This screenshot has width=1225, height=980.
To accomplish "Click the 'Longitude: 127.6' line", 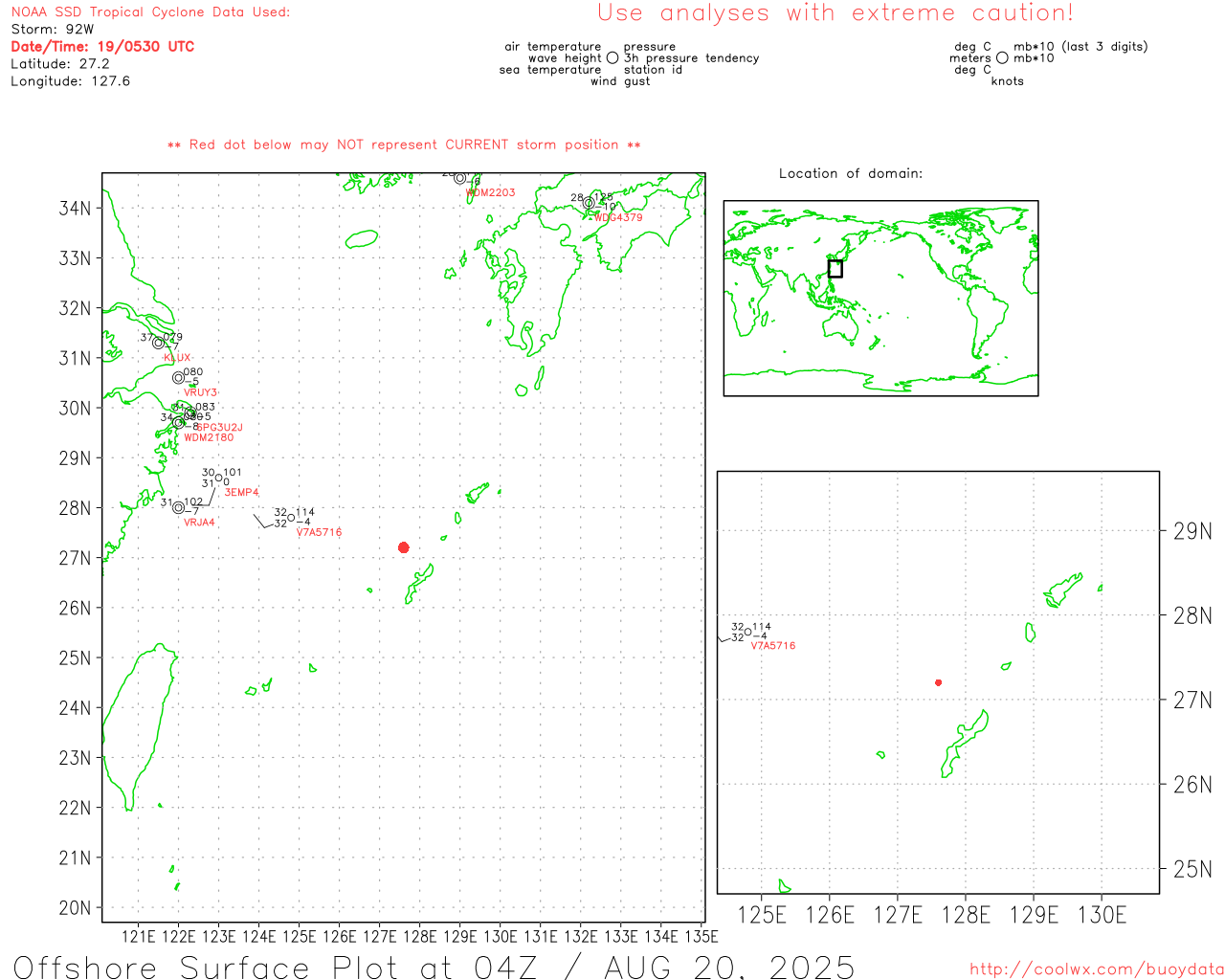I will (x=70, y=80).
